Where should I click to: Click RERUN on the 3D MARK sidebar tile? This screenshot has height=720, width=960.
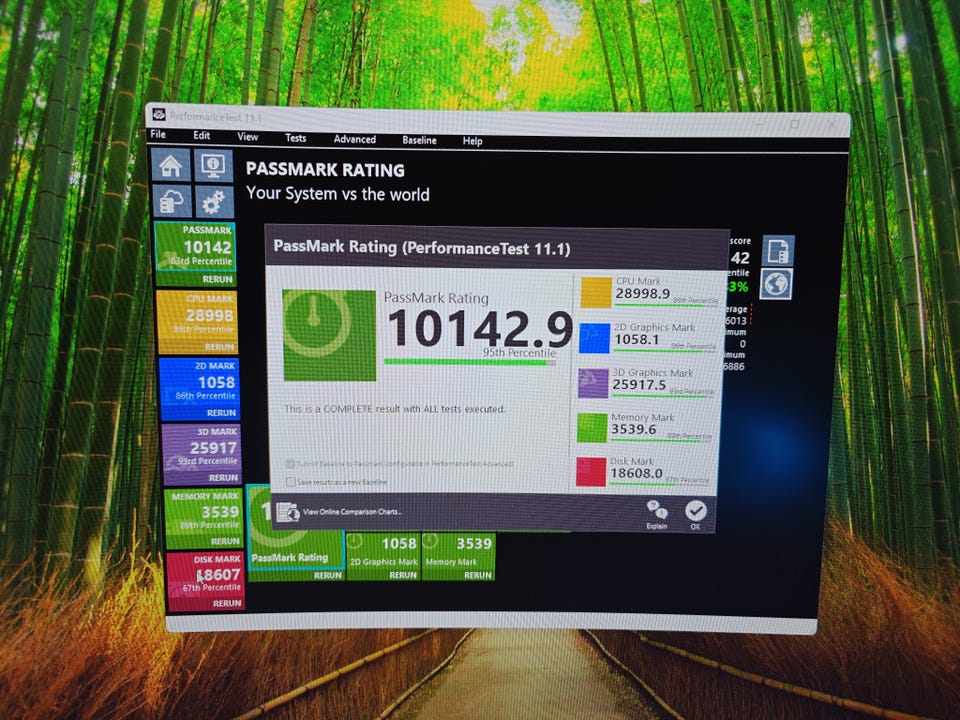pos(223,477)
